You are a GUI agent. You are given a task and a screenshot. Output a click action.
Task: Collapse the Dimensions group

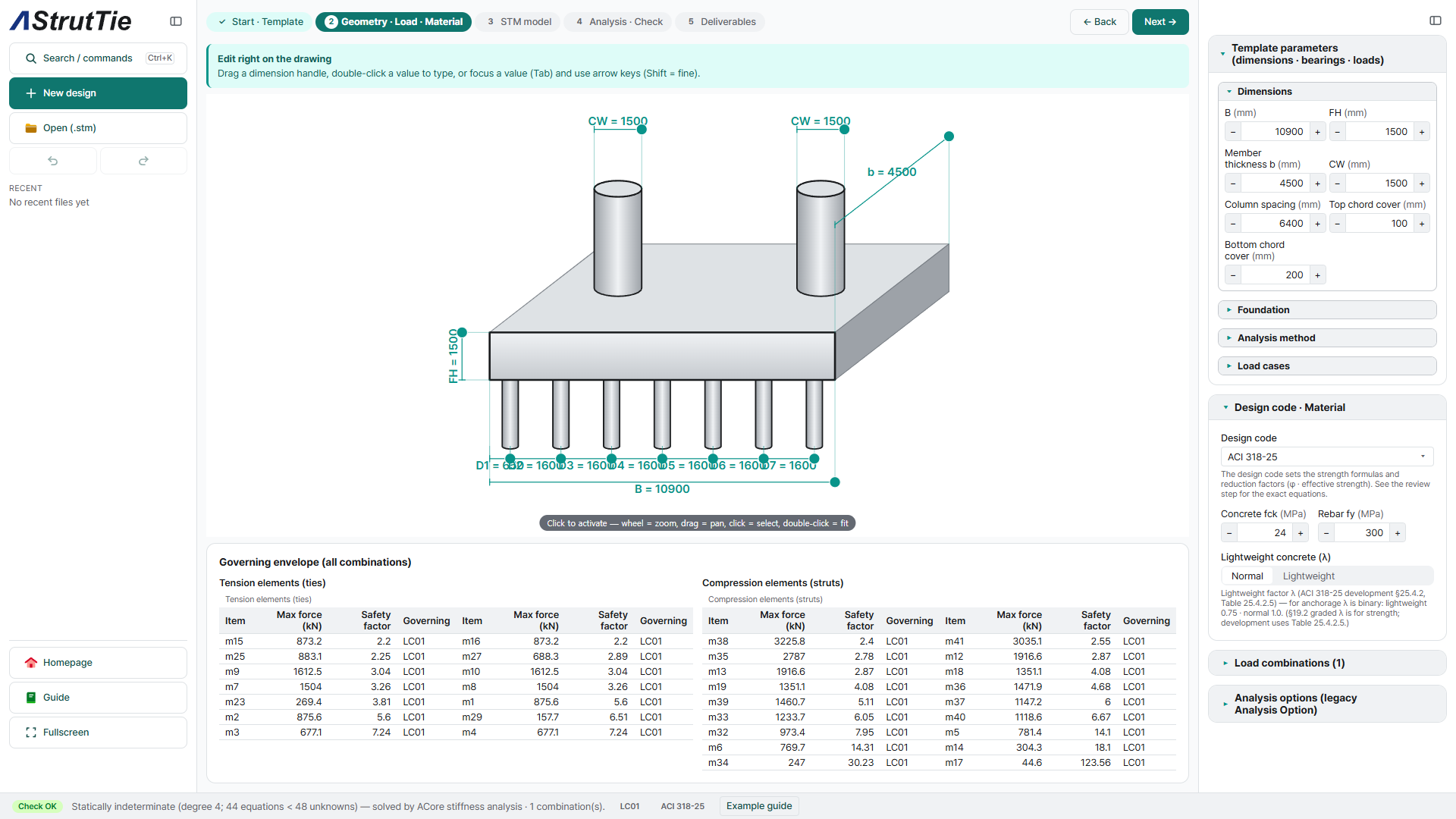1327,92
